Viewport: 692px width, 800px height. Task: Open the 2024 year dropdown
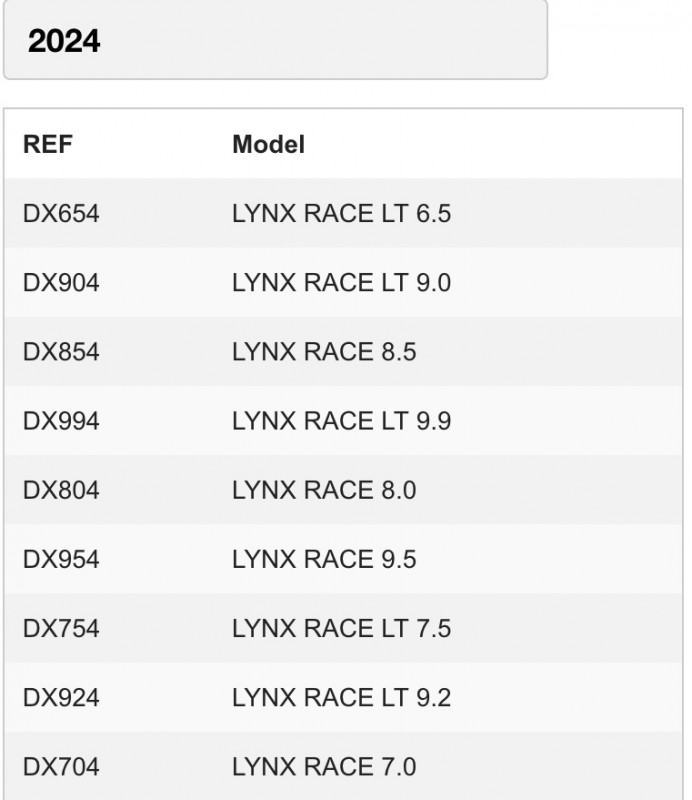[276, 40]
